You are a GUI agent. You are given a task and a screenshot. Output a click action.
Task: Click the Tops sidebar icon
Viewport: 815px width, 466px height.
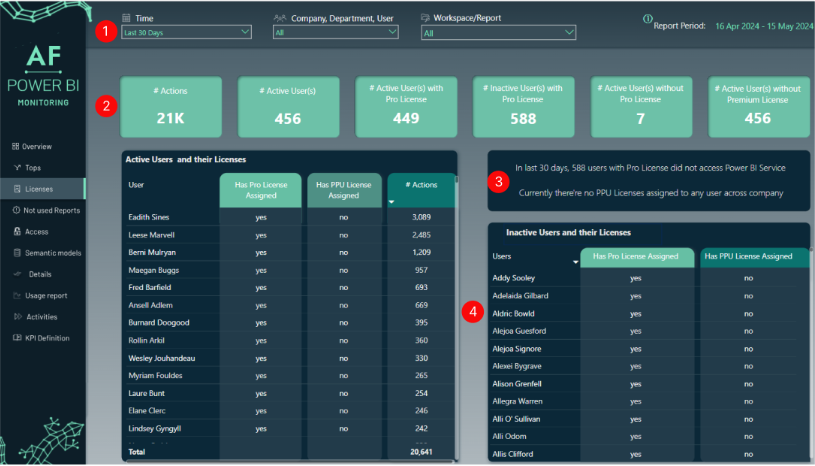[17, 168]
